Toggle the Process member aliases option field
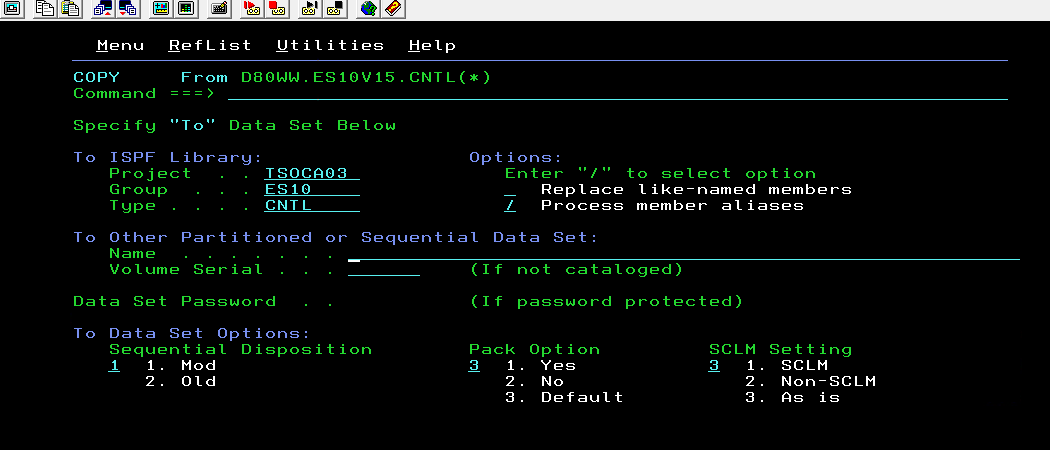The width and height of the screenshot is (1050, 450). pos(510,206)
